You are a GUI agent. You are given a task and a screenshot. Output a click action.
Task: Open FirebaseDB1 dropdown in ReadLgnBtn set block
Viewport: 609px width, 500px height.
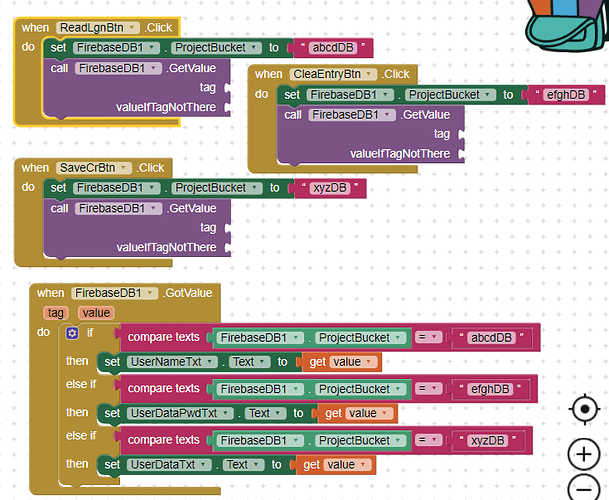point(116,48)
